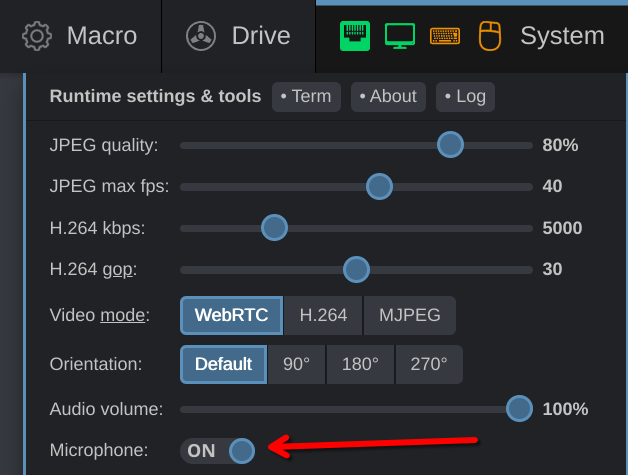Screen dimensions: 628x475
Task: Rotate orientation to 180°
Action: pos(361,364)
